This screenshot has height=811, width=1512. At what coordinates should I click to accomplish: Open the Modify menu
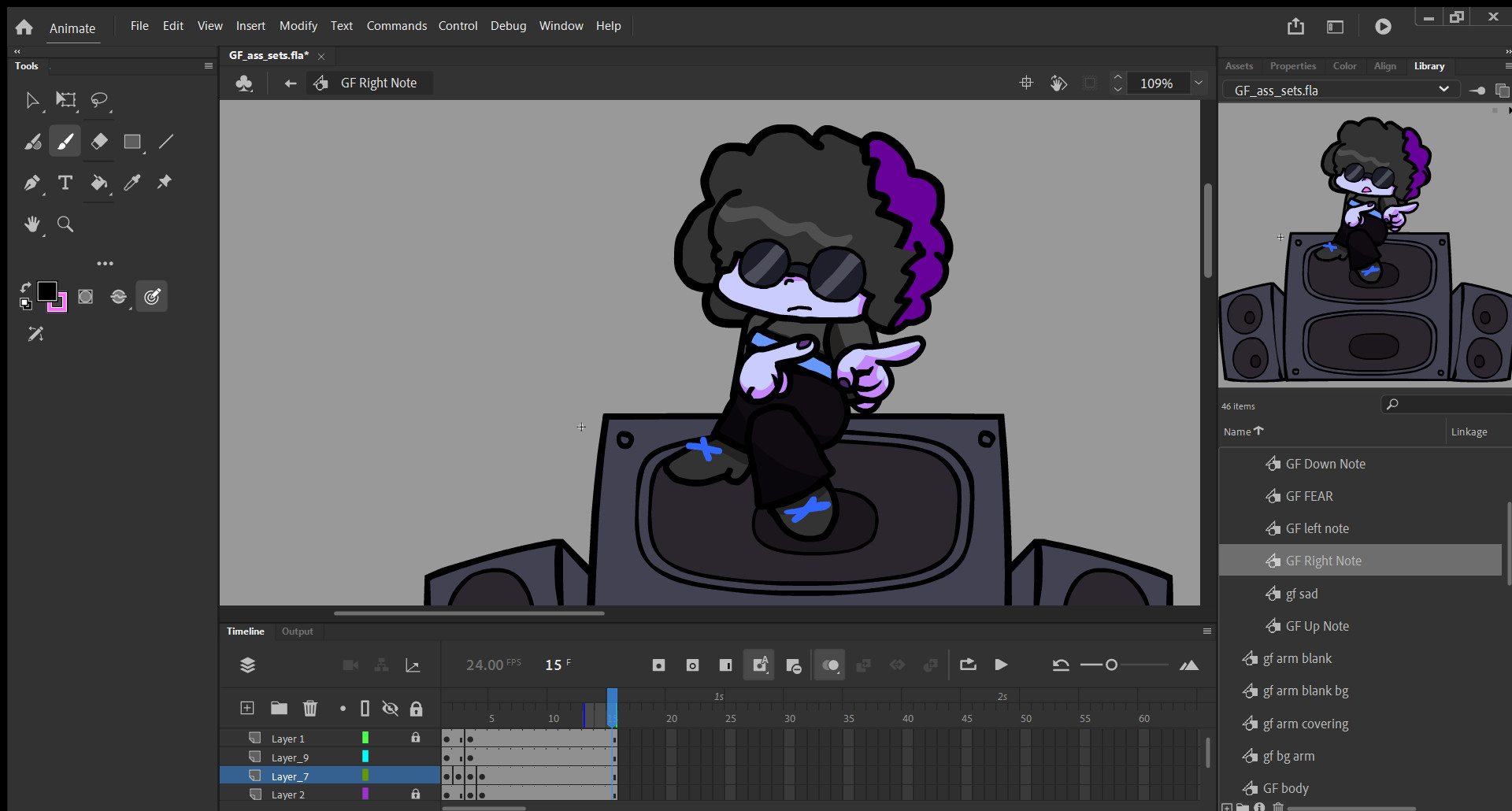pyautogui.click(x=298, y=26)
